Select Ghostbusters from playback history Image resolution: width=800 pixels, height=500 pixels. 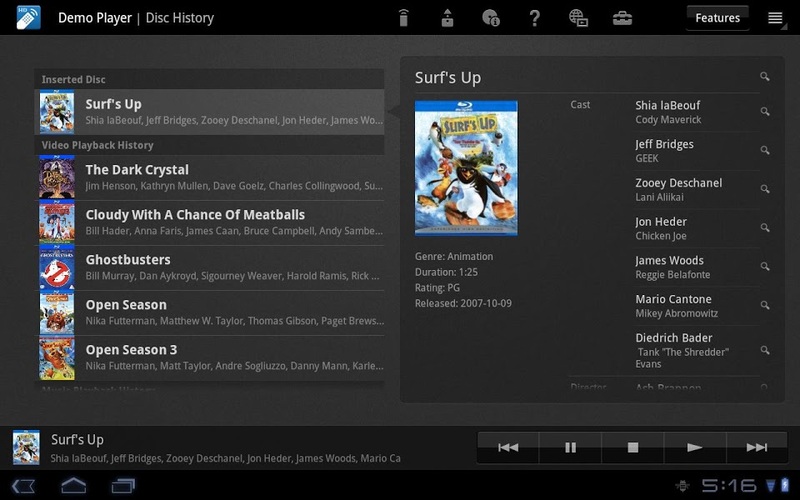click(209, 267)
